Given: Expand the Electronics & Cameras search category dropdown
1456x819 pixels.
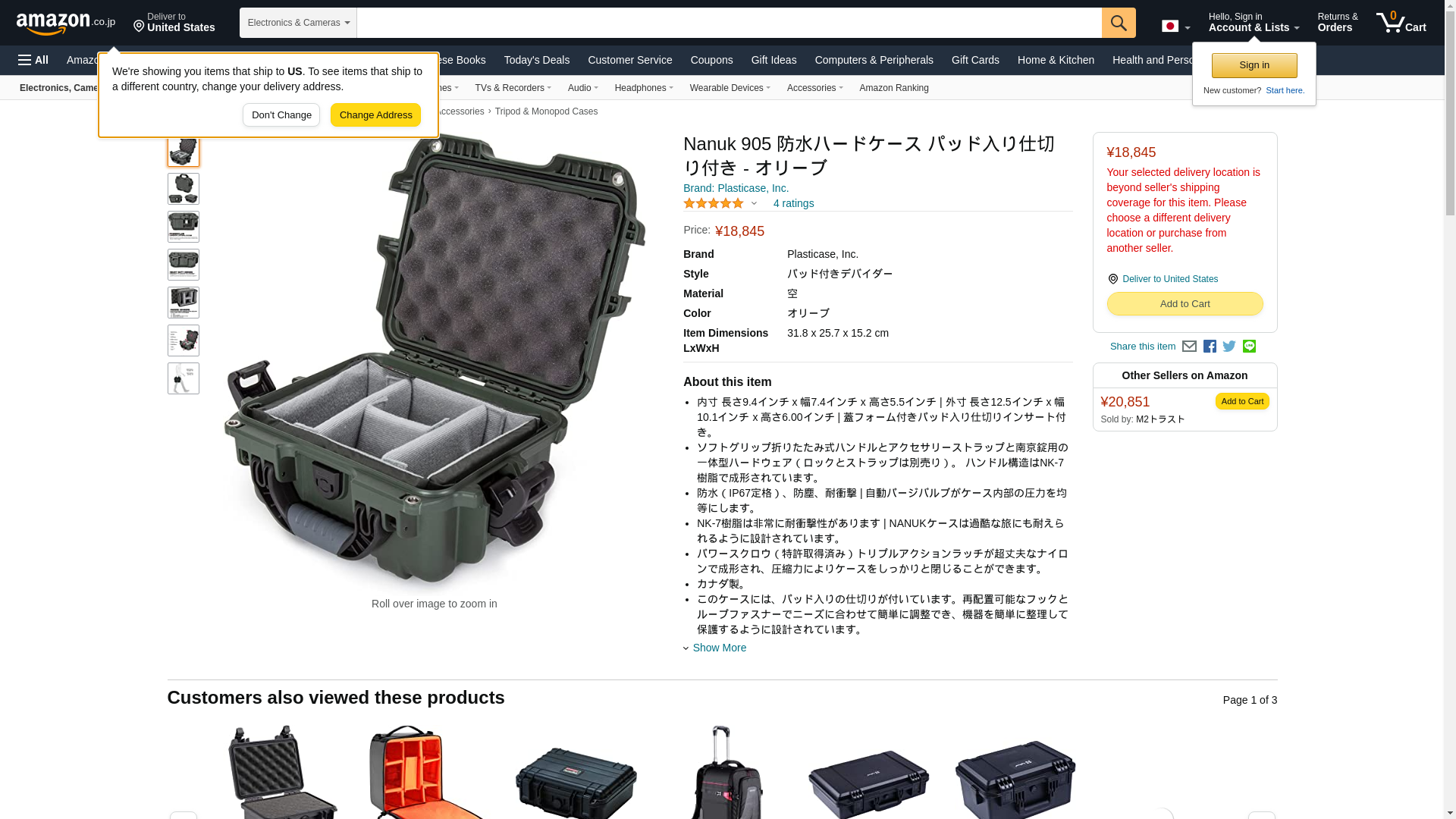Looking at the screenshot, I should 298,23.
